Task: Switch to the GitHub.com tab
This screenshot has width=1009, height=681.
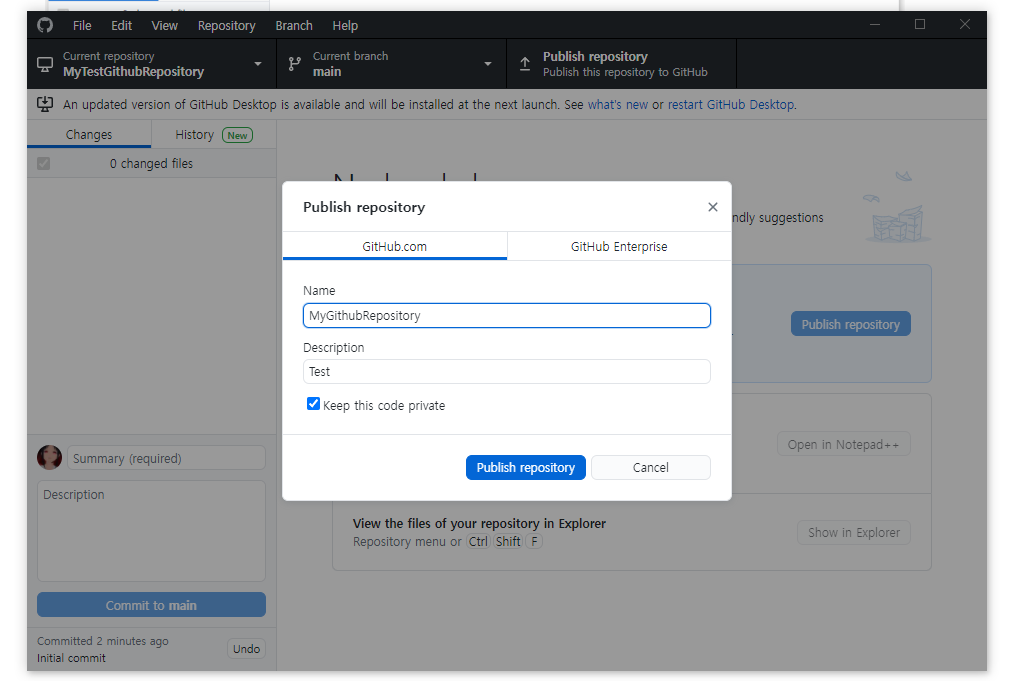Action: coord(394,247)
